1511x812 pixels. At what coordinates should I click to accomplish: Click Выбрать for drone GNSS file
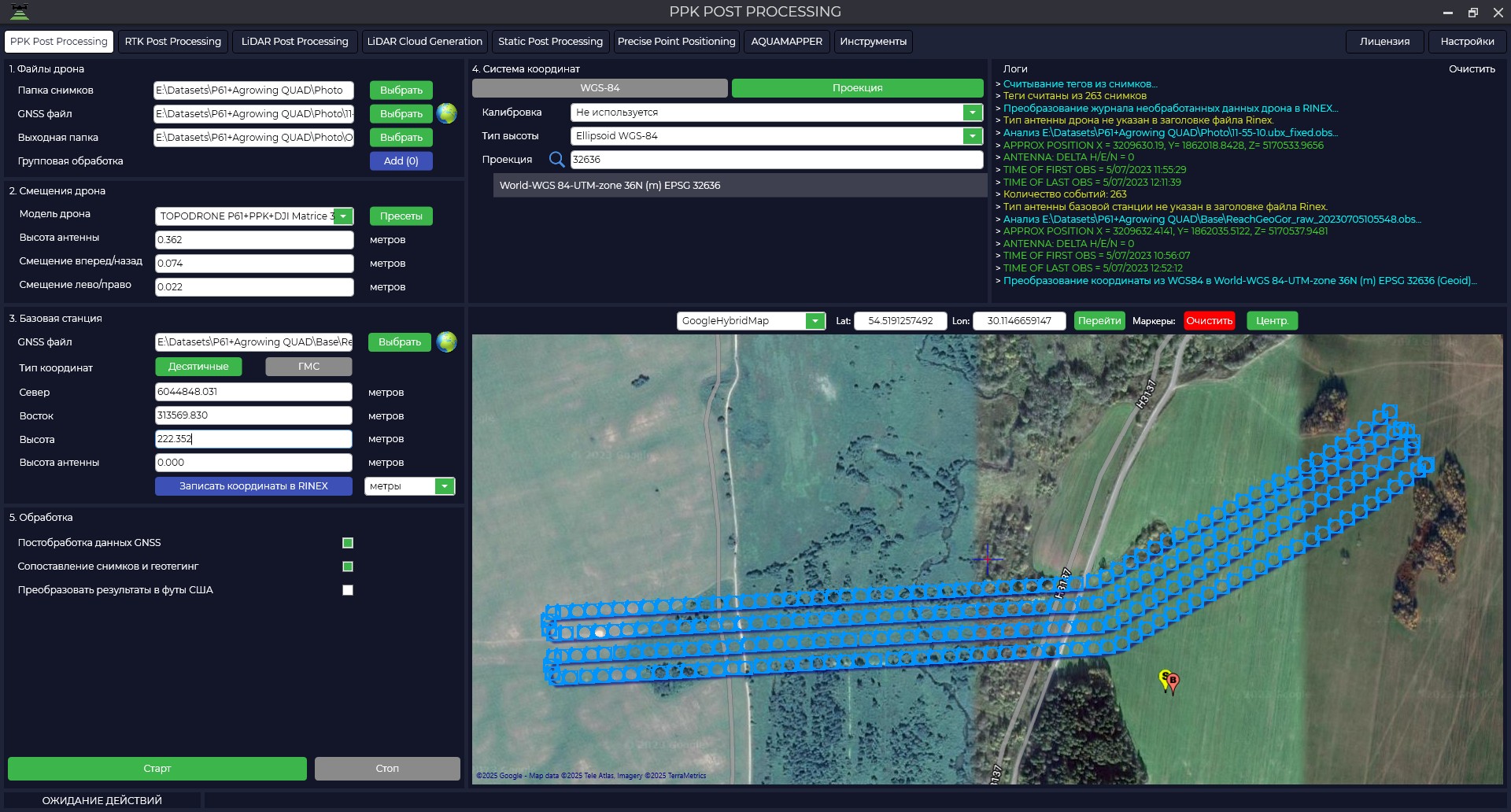coord(401,114)
